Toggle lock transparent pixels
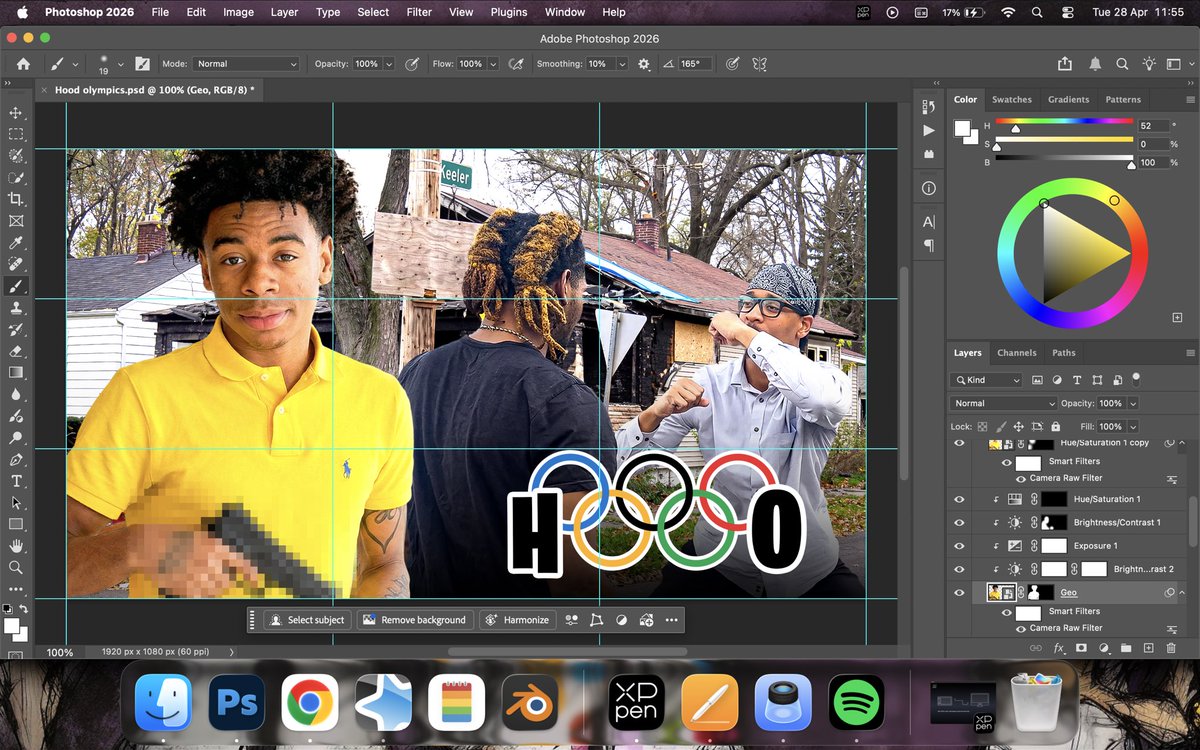Viewport: 1200px width, 750px height. tap(983, 427)
